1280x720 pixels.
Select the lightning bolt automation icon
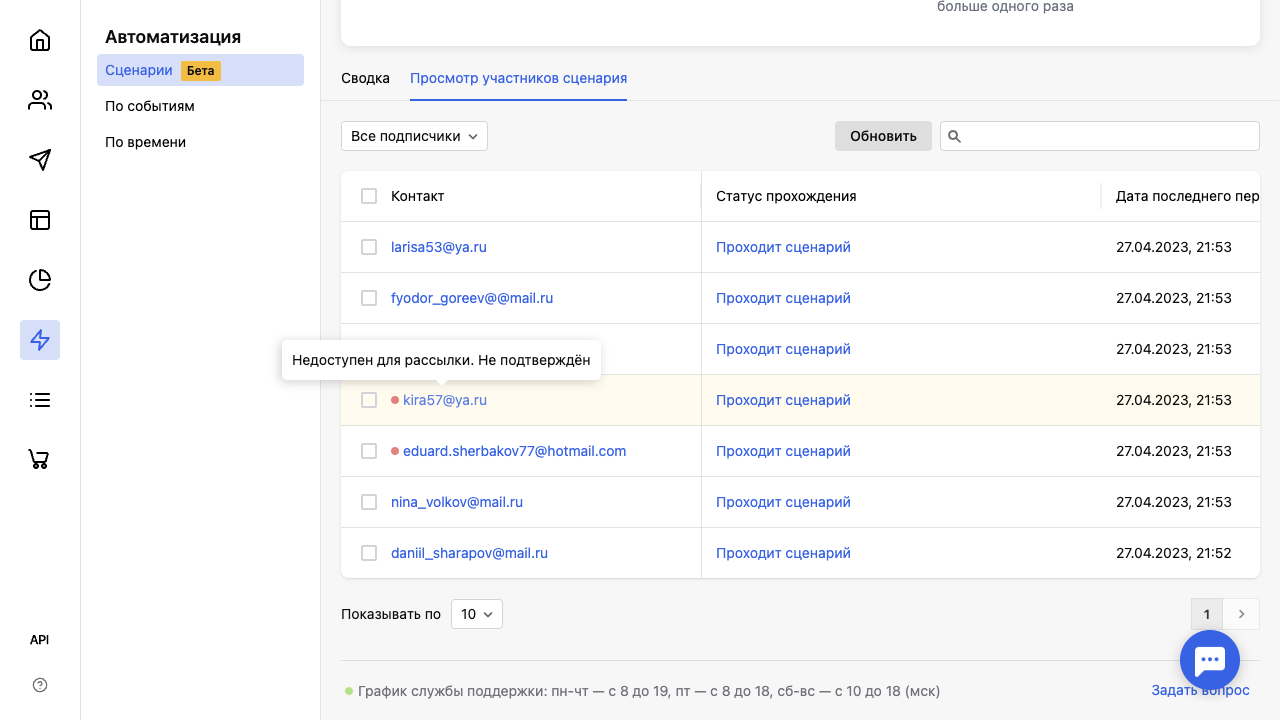coord(40,340)
